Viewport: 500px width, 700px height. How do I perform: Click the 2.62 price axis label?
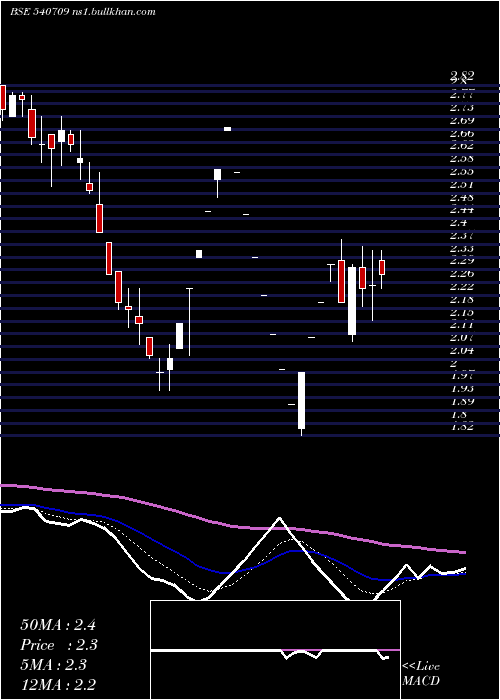(462, 146)
